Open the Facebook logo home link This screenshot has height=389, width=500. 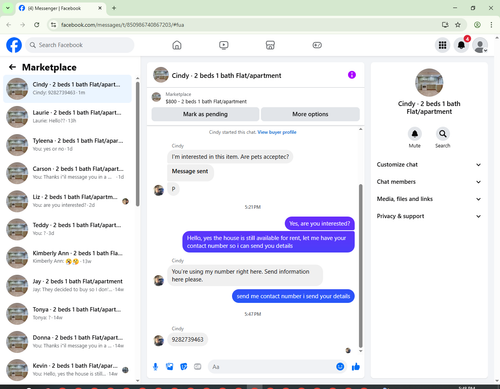pos(14,45)
